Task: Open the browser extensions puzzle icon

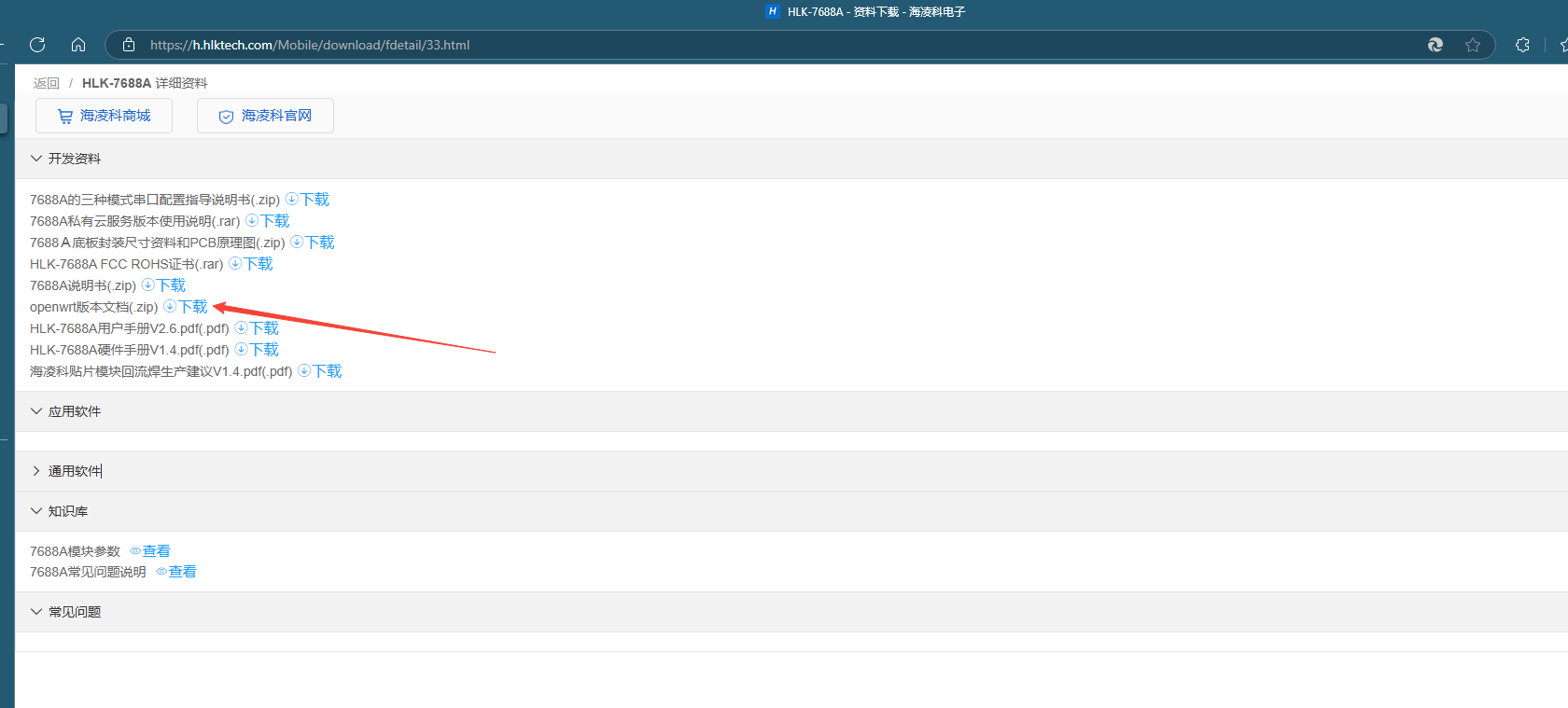Action: click(1522, 45)
